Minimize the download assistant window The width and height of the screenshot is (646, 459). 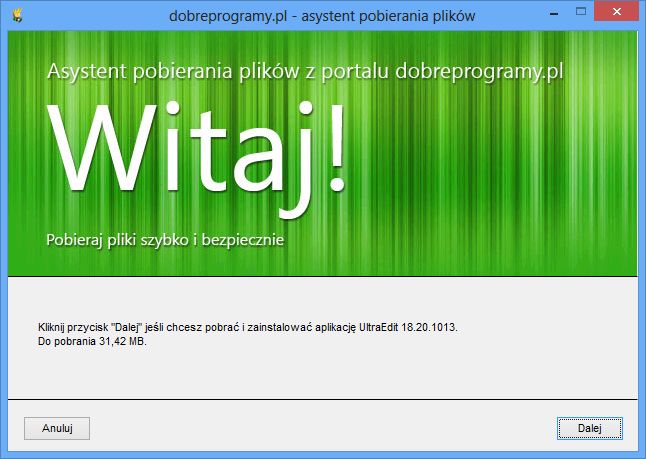coord(554,13)
